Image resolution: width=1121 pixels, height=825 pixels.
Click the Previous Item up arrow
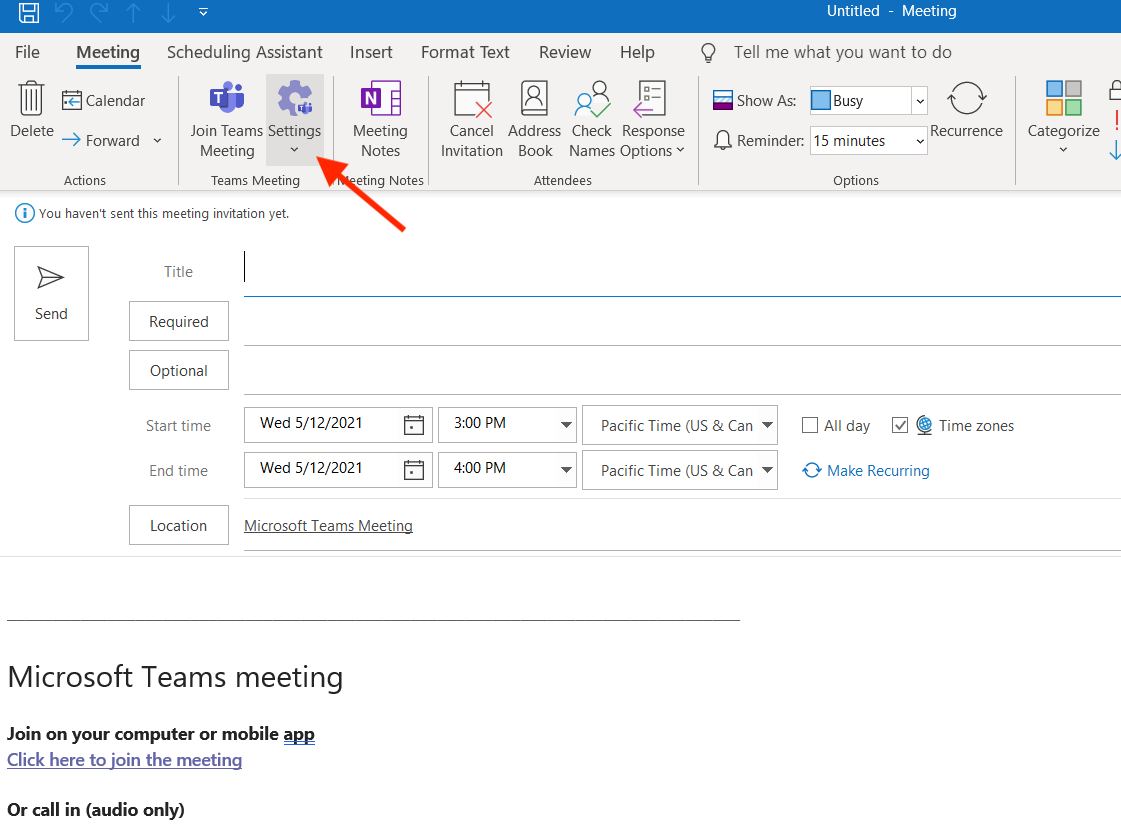134,11
